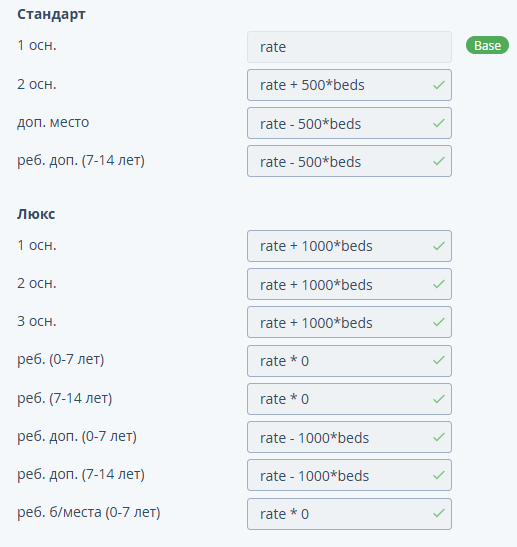Edit the реб. (7-14 лет) formula field
The width and height of the screenshot is (517, 547).
click(349, 399)
